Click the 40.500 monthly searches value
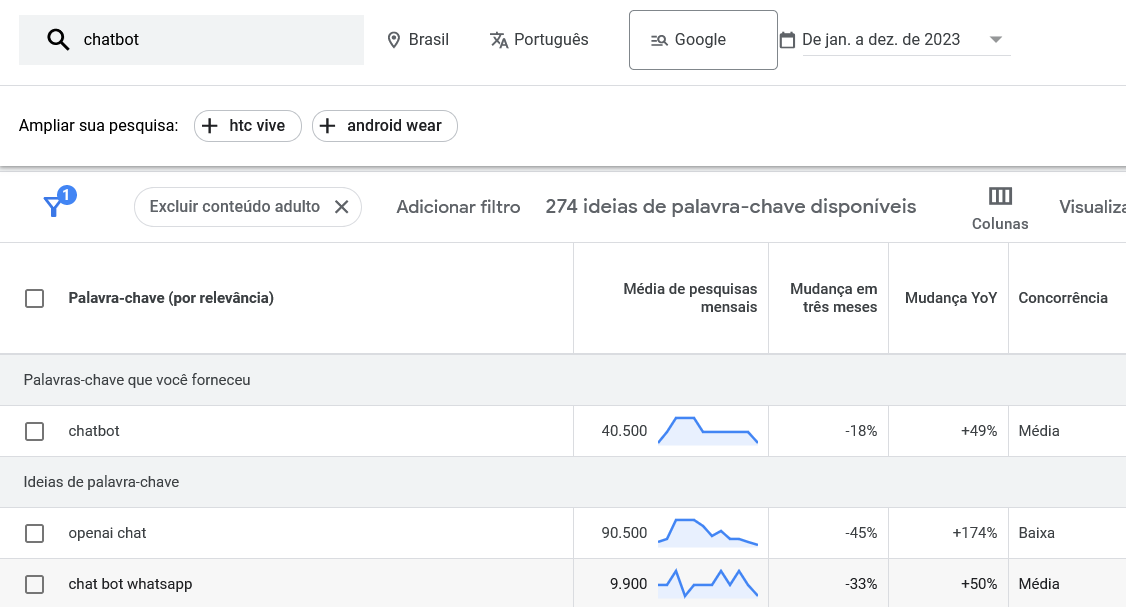Viewport: 1126px width, 607px height. click(624, 431)
